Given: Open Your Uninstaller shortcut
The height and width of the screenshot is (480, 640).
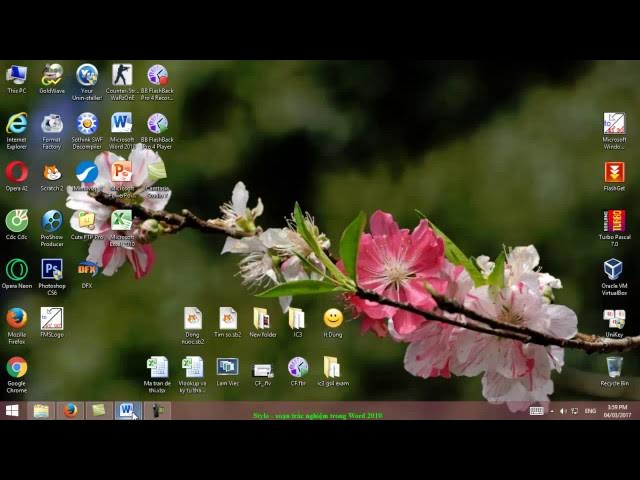Looking at the screenshot, I should 87,82.
